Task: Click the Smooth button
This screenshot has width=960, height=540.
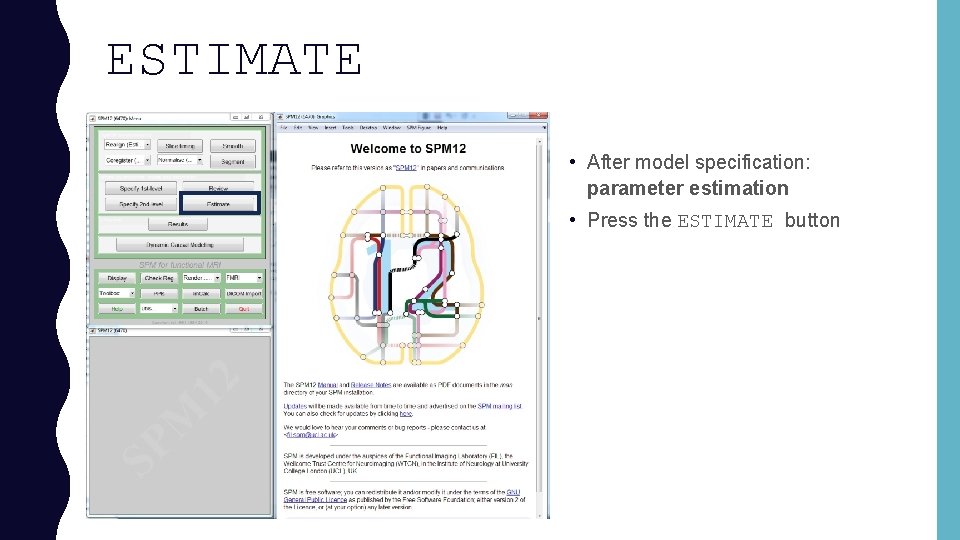Action: point(233,146)
